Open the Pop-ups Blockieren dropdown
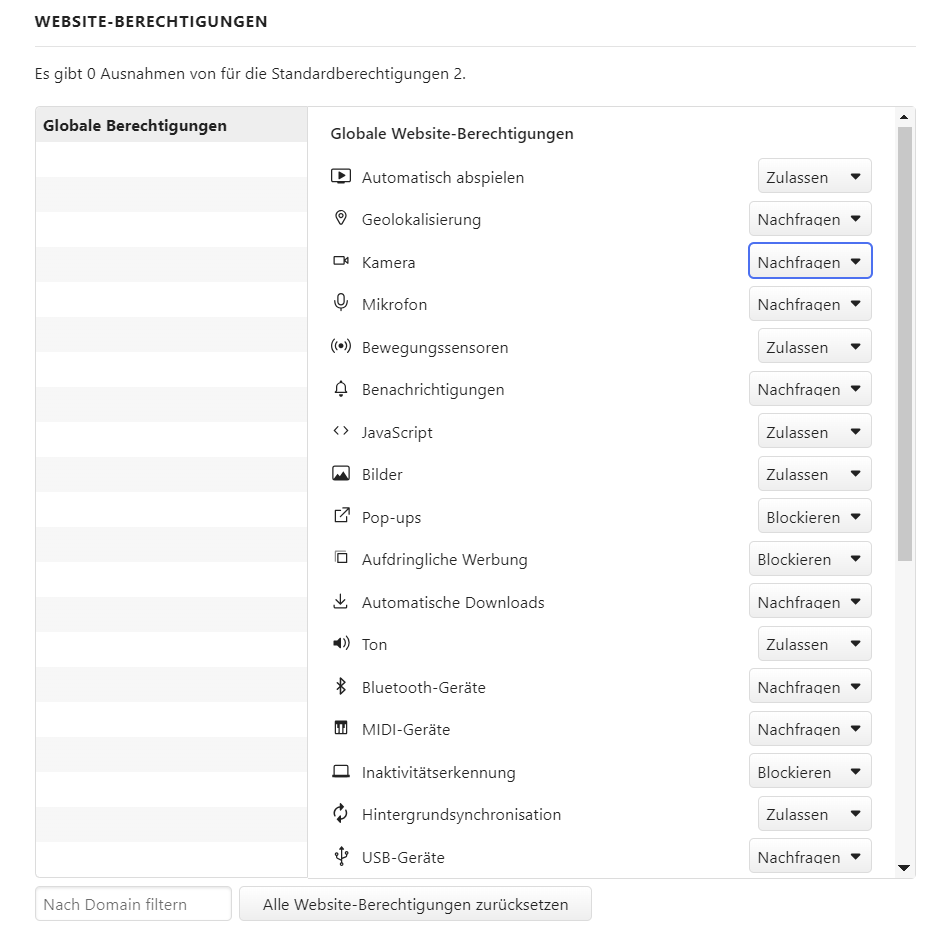 point(814,516)
